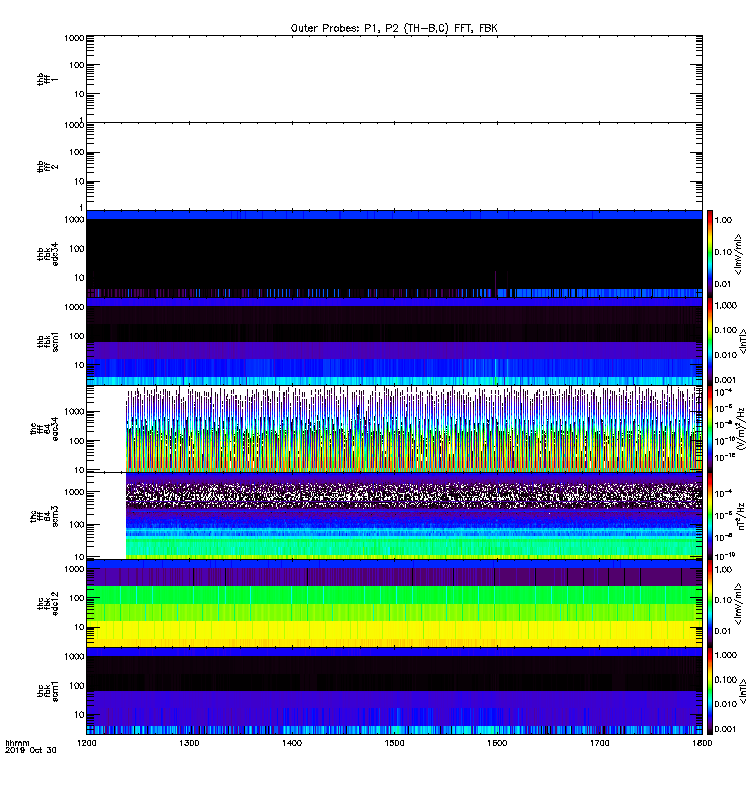The image size is (750, 800).
Task: Click the 1300 time axis tick label
Action: pyautogui.click(x=189, y=743)
